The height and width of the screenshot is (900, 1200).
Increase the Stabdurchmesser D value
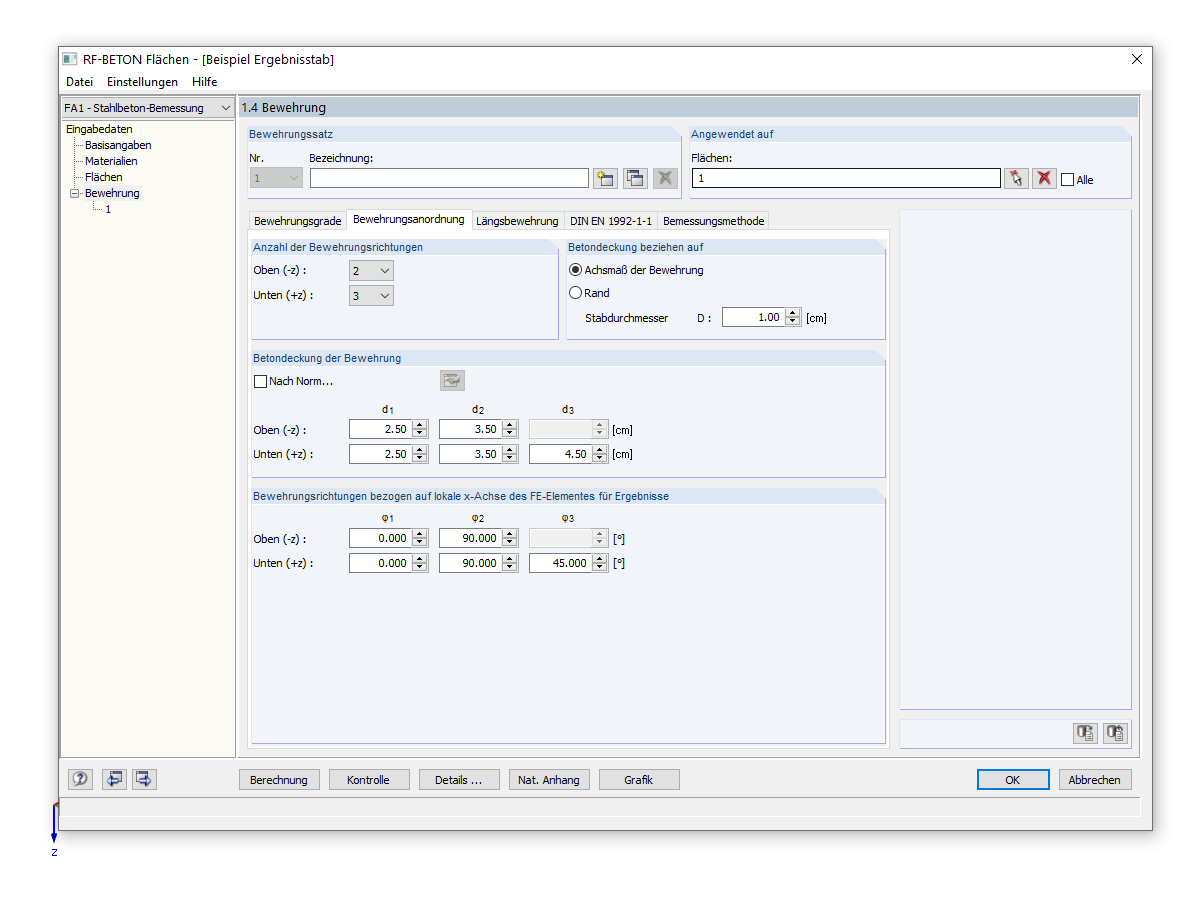[793, 313]
